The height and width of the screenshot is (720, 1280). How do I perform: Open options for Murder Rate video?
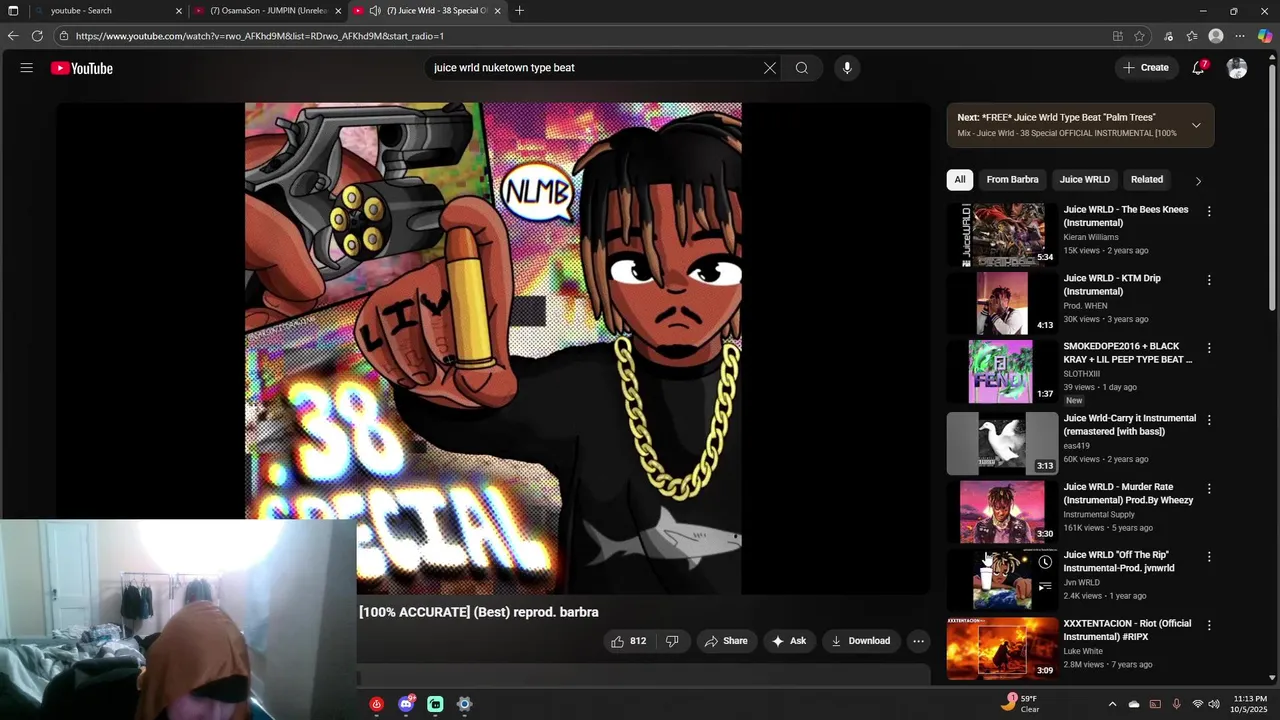(1209, 488)
